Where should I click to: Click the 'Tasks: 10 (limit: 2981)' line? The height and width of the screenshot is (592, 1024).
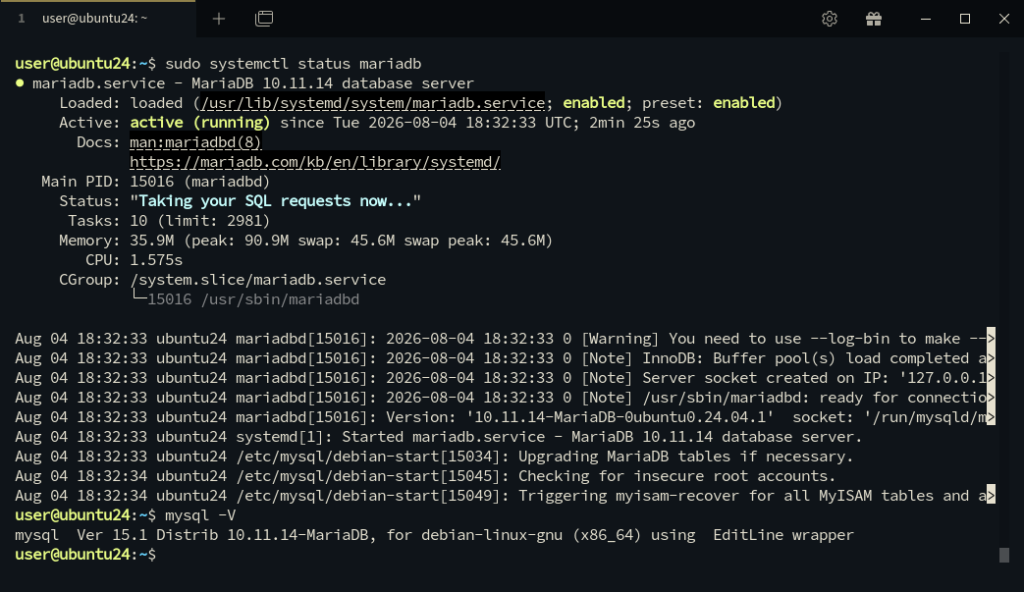tap(168, 221)
